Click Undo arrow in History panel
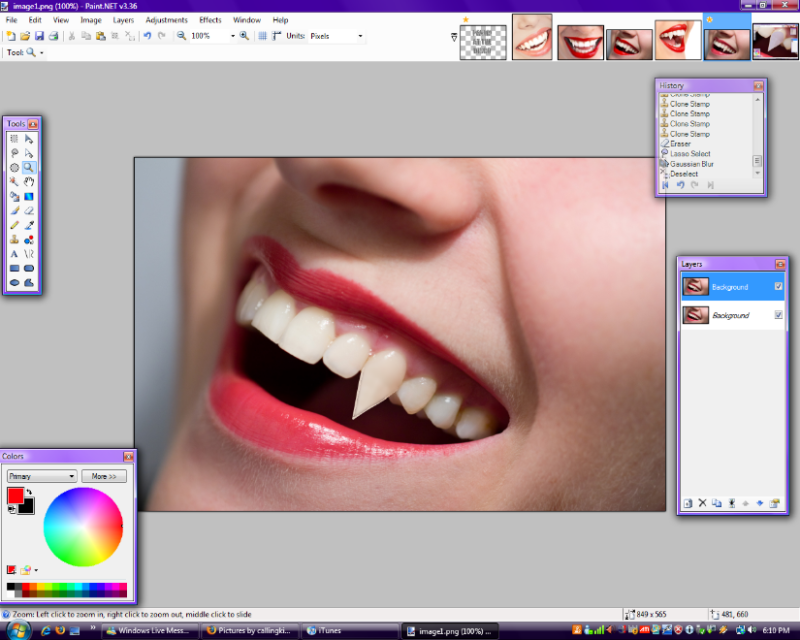800x640 pixels. click(680, 185)
